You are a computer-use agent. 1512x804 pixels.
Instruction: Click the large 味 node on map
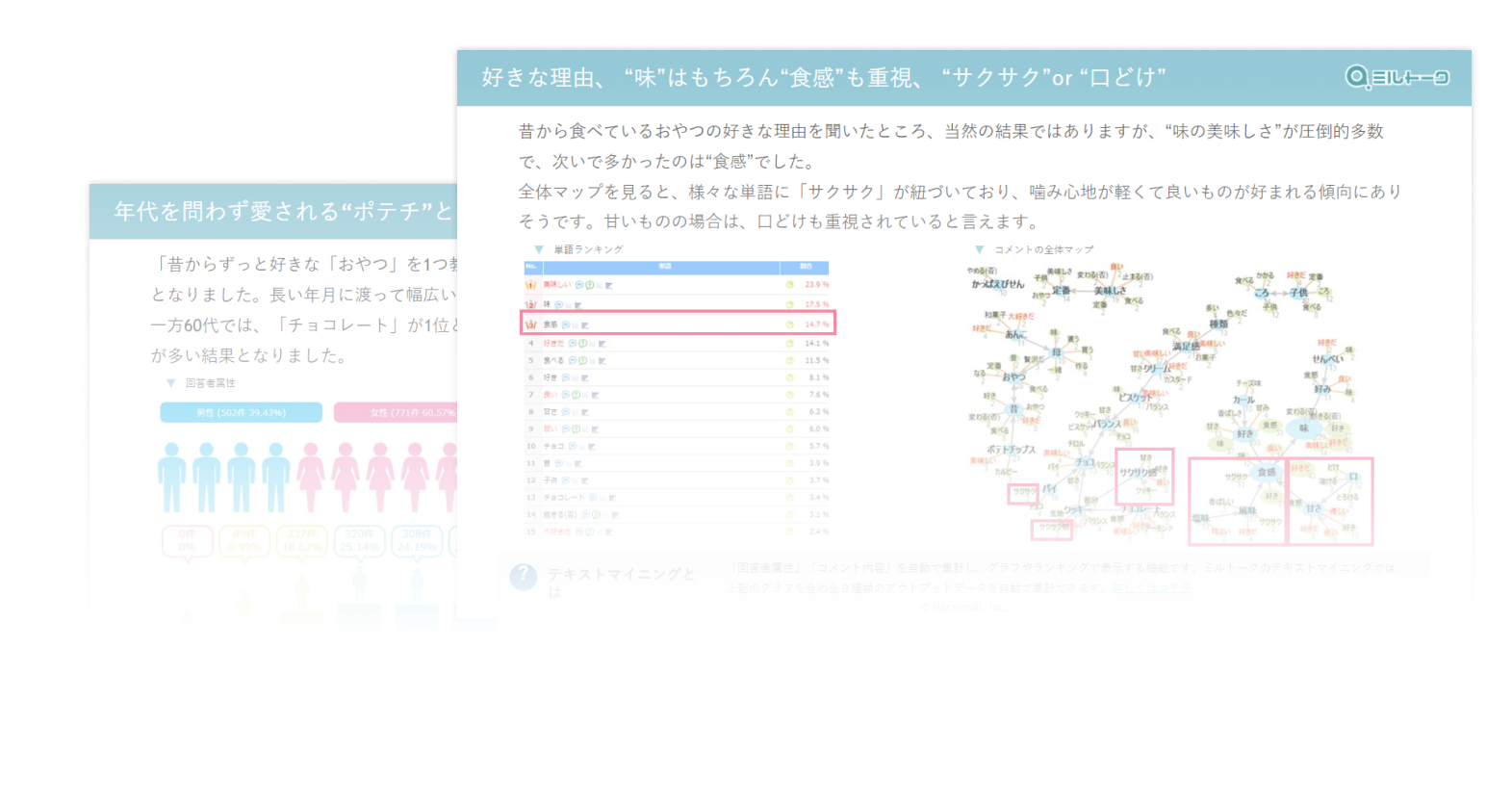pyautogui.click(x=1304, y=428)
